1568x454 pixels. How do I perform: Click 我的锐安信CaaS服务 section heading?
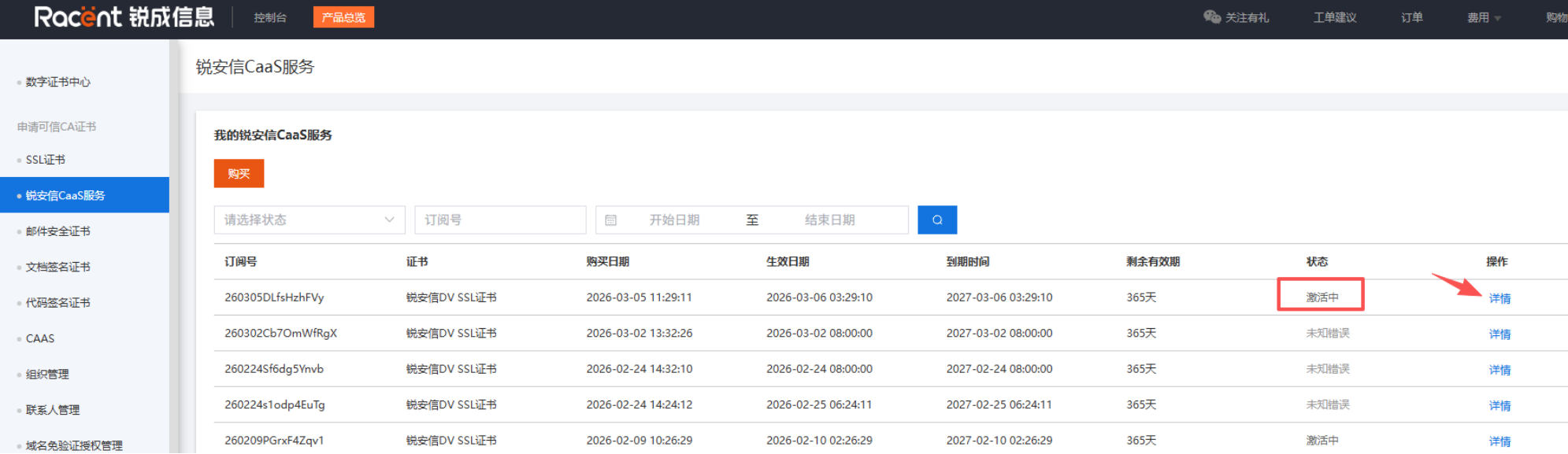[x=272, y=135]
